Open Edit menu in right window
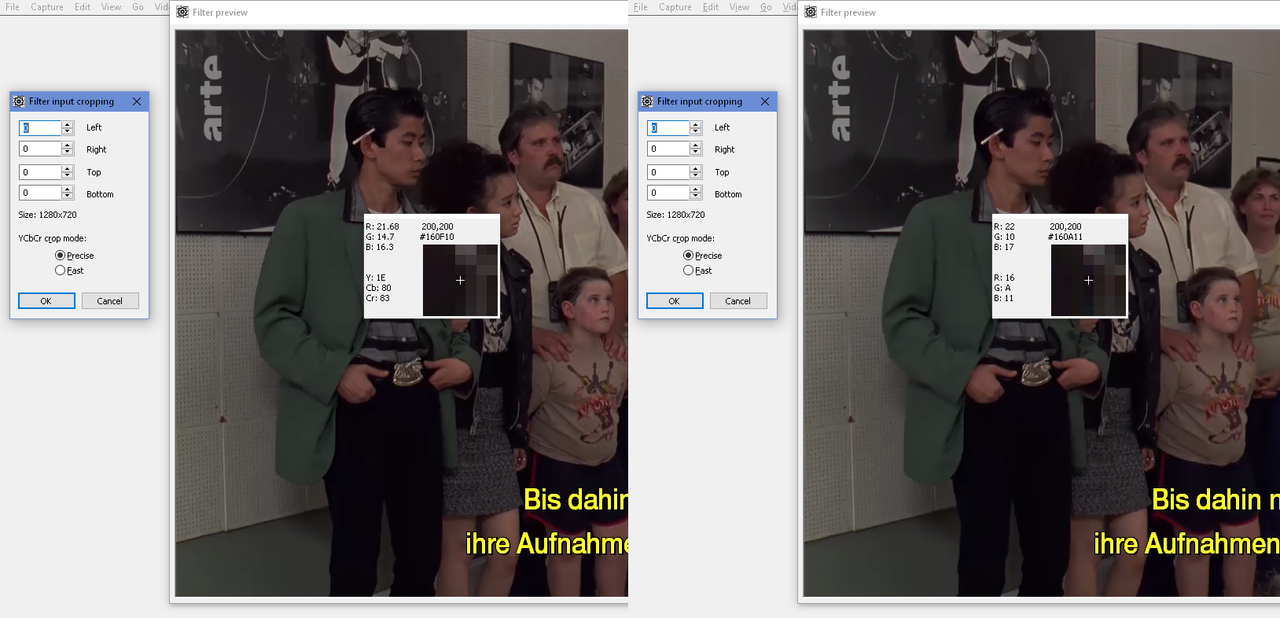 tap(710, 7)
